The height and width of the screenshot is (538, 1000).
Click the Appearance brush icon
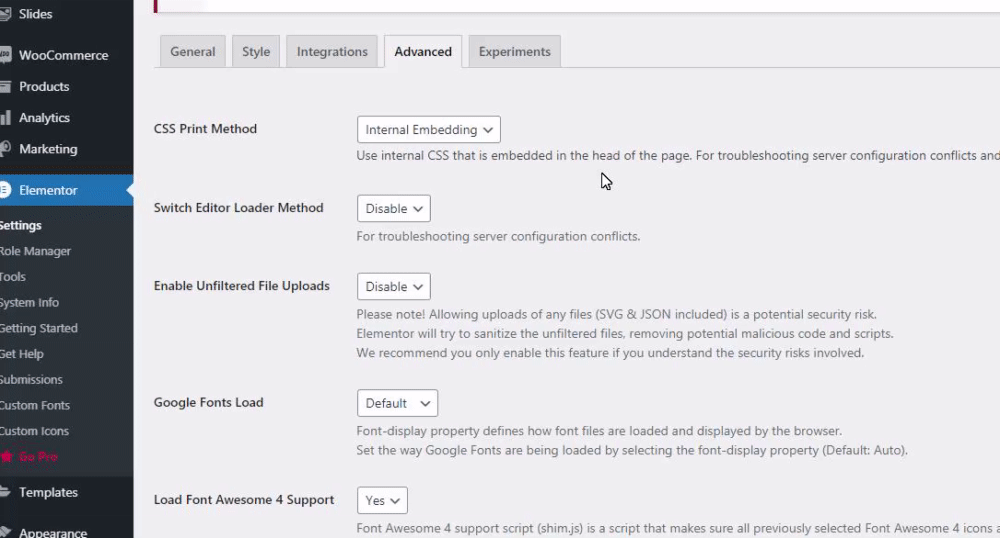pos(5,532)
